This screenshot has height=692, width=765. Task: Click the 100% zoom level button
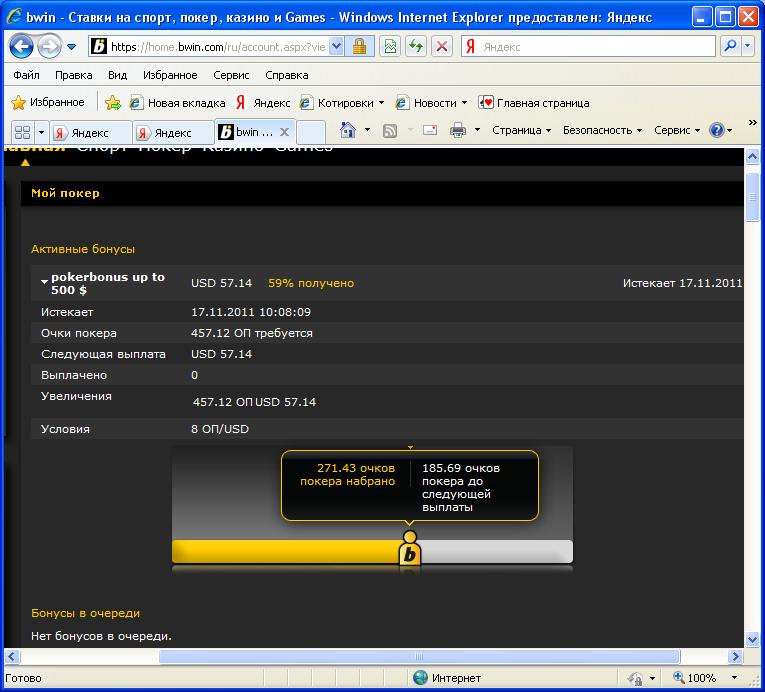click(x=695, y=677)
